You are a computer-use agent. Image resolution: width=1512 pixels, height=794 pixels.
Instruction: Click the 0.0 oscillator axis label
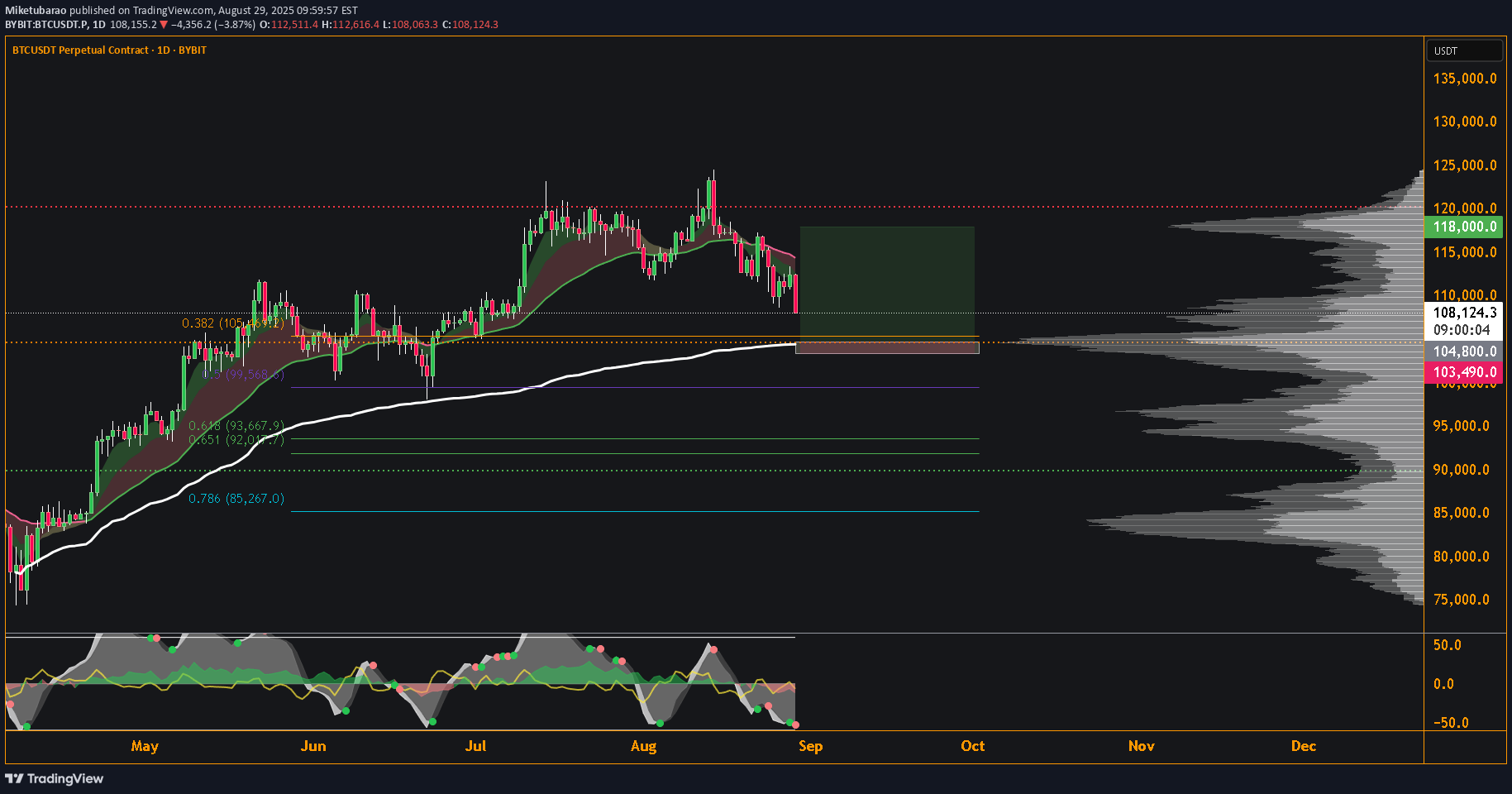coord(1443,684)
